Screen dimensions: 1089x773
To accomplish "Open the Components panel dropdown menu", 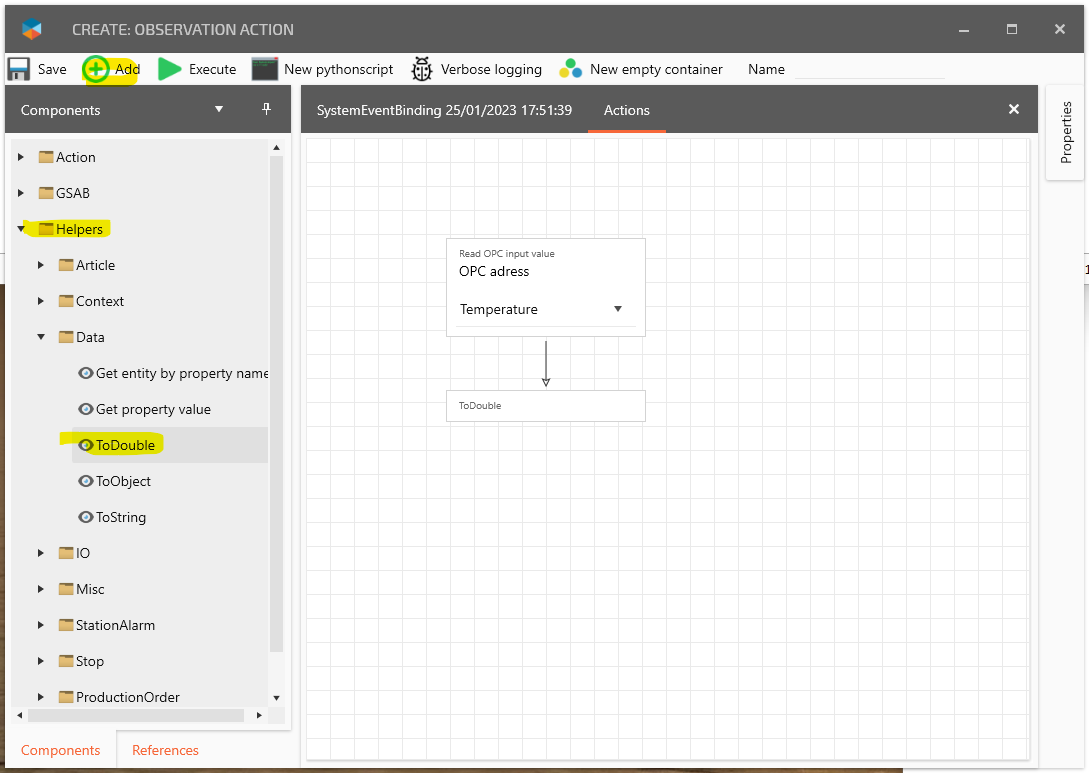I will click(219, 109).
